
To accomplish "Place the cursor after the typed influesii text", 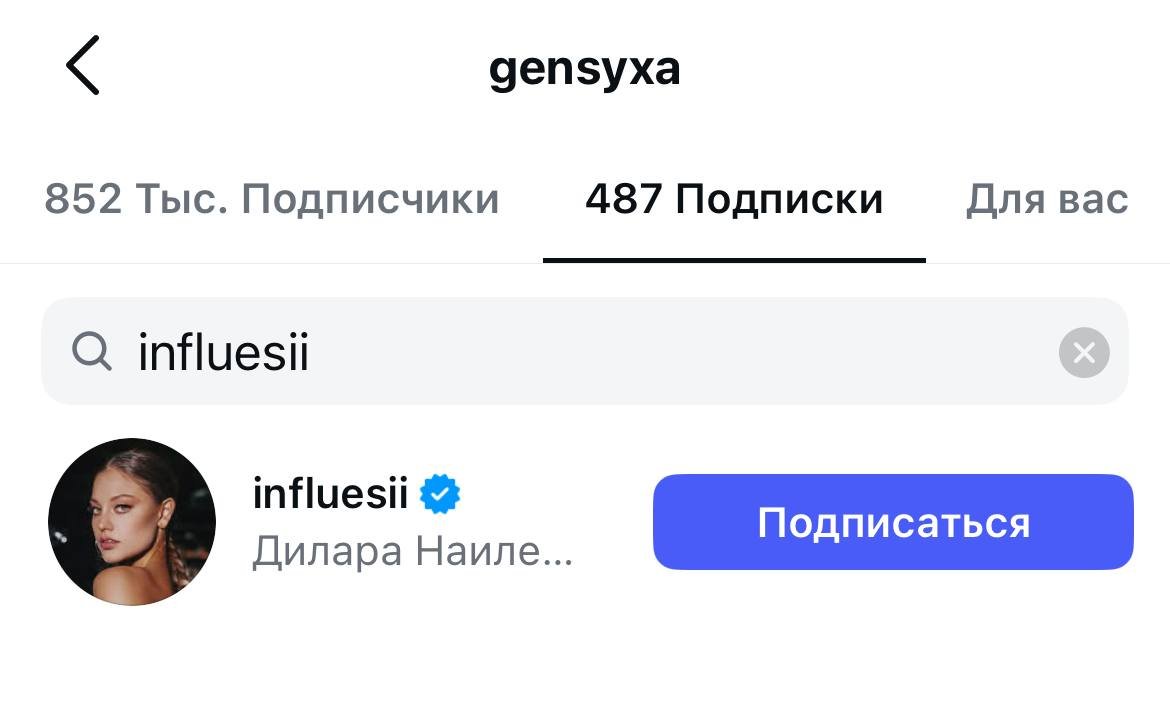I will 312,352.
